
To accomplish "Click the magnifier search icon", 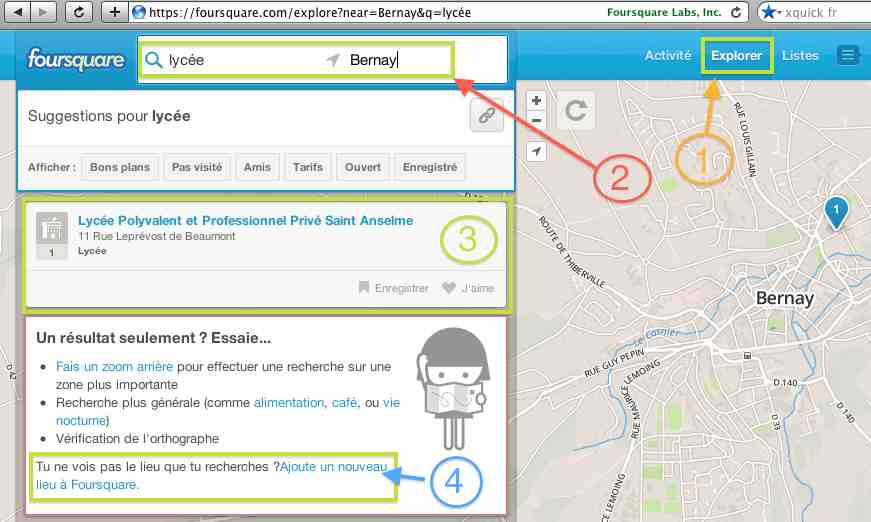I will pos(153,60).
